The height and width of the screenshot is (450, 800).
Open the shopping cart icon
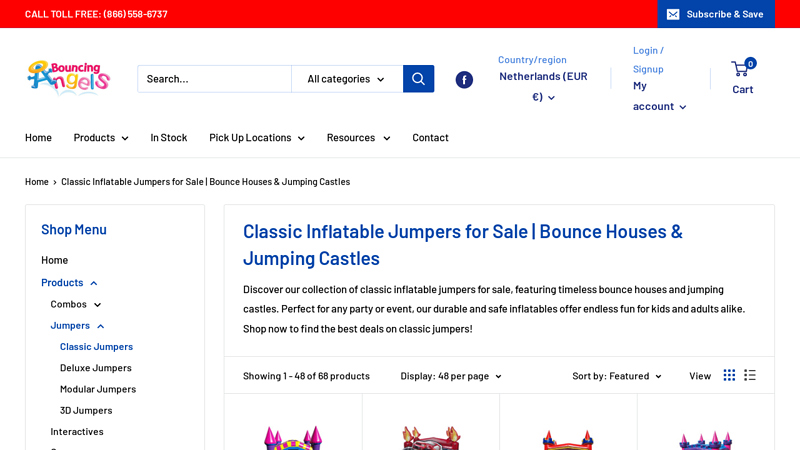tap(743, 68)
